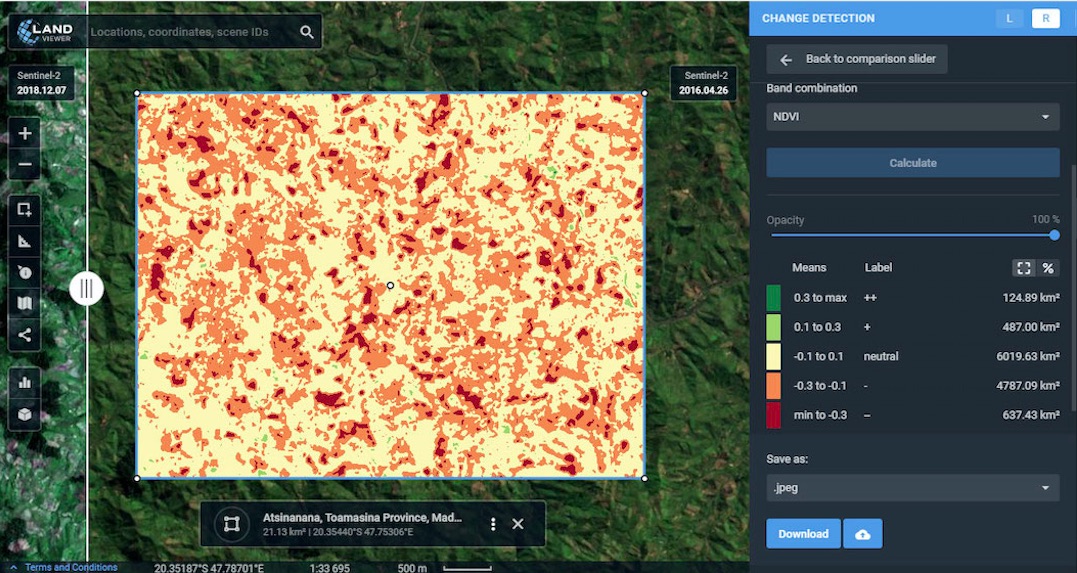Click the 6019.63 km² neutral area value
This screenshot has width=1077, height=573.
tap(1028, 357)
